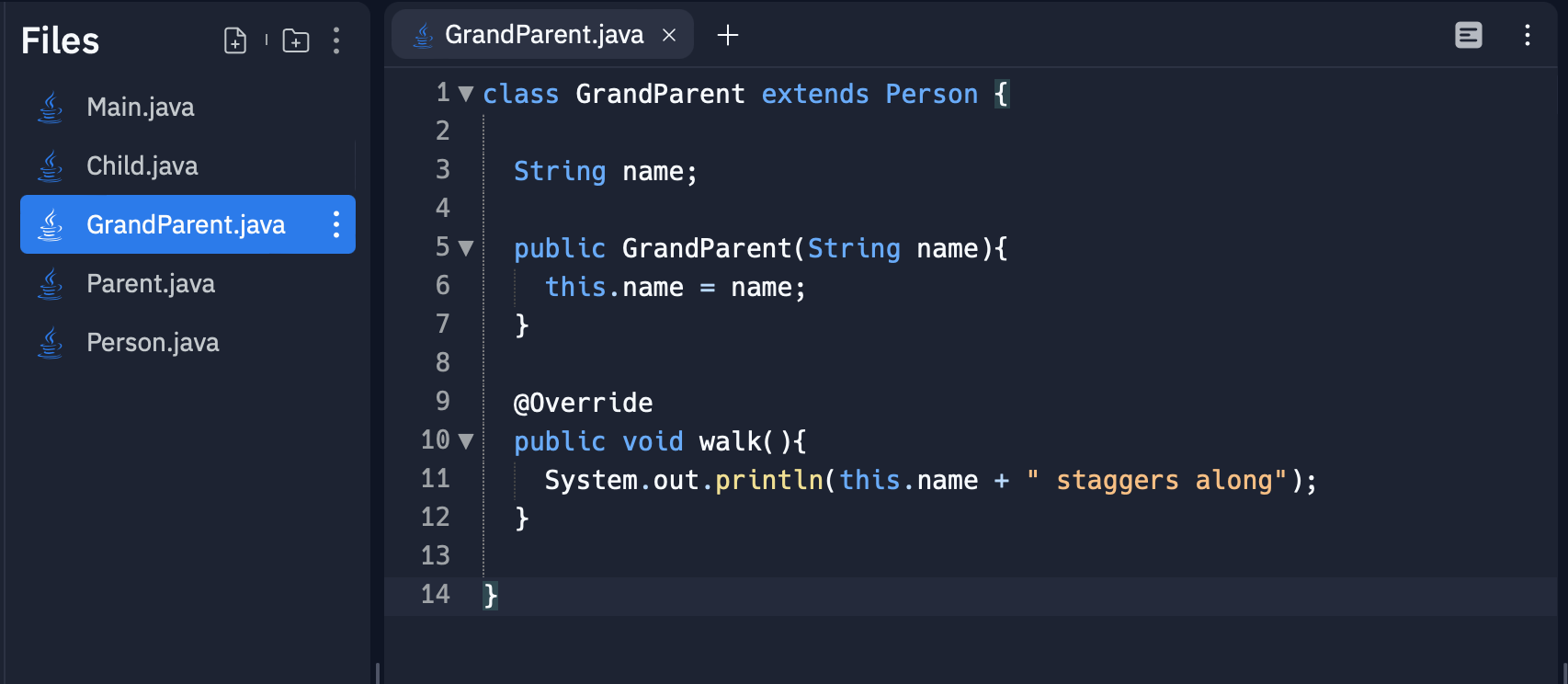
Task: Collapse the constructor block at line 5
Action: pyautogui.click(x=466, y=248)
